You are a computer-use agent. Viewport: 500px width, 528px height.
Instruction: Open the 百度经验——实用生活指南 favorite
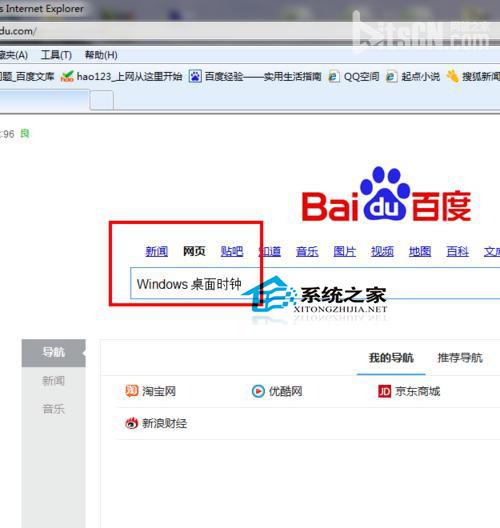point(263,77)
